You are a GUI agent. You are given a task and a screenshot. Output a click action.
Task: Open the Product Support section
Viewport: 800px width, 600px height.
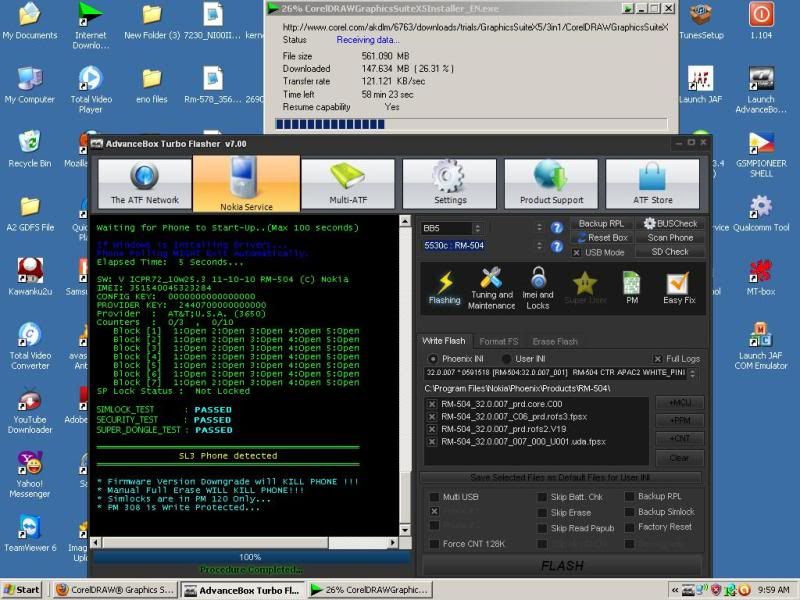551,183
